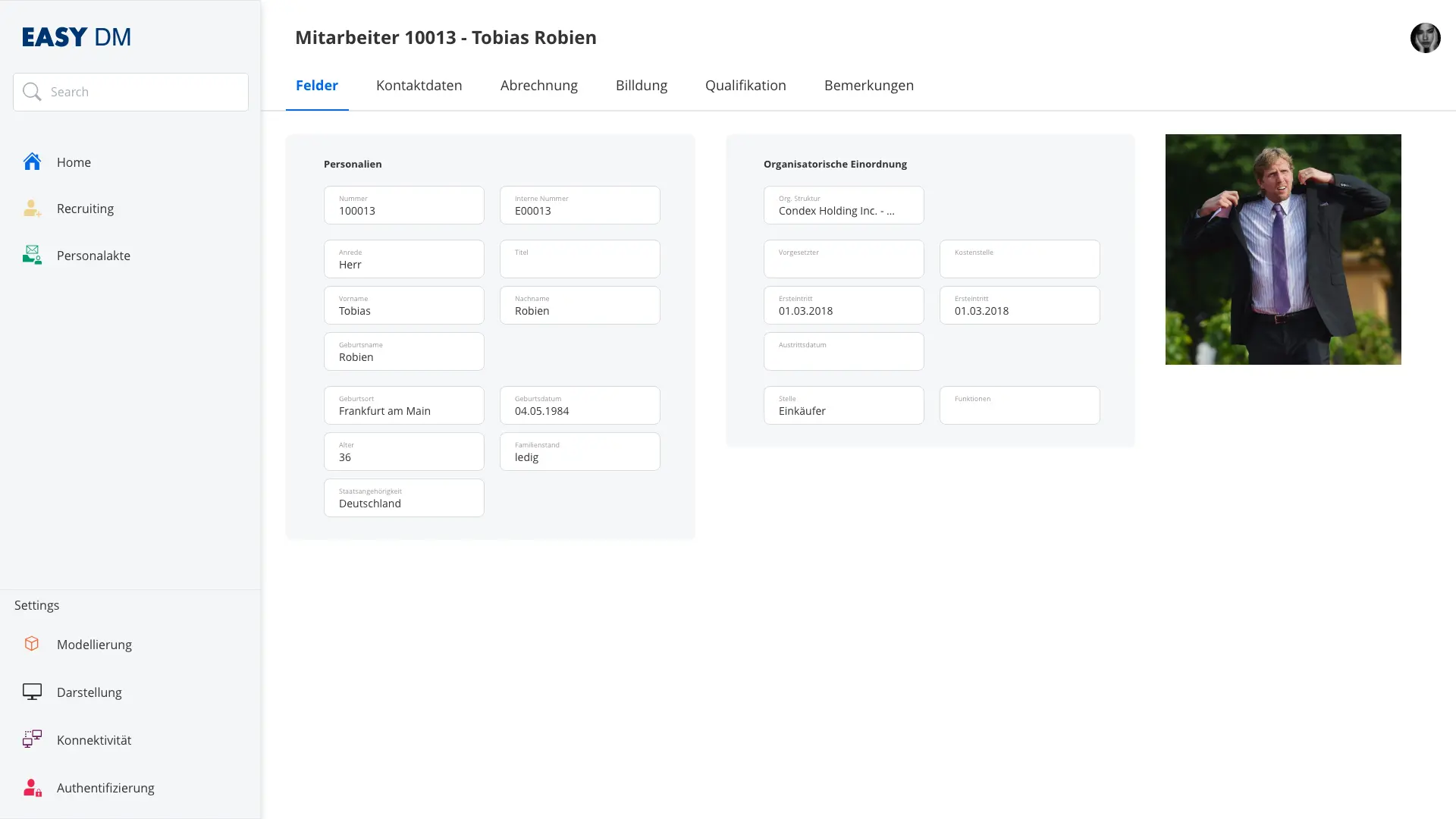Click the Recruiting person icon

point(32,209)
